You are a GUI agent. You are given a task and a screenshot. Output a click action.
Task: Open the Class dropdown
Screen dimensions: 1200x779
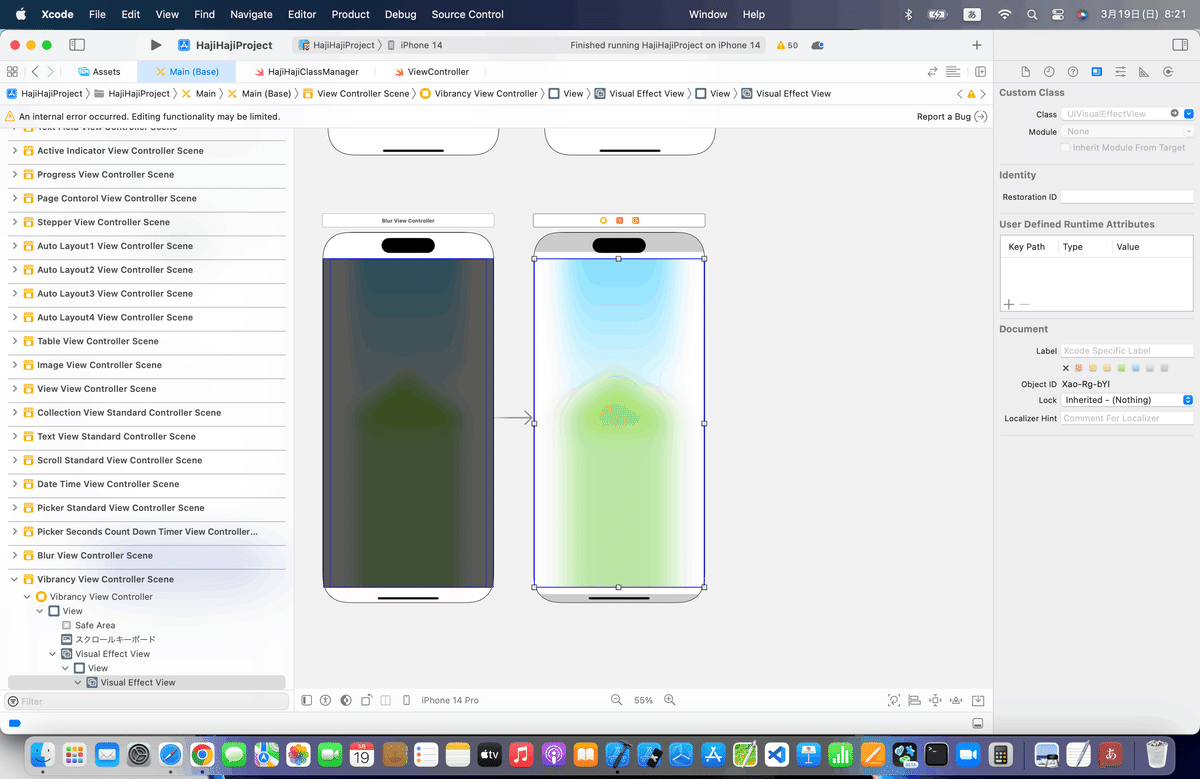click(1188, 114)
